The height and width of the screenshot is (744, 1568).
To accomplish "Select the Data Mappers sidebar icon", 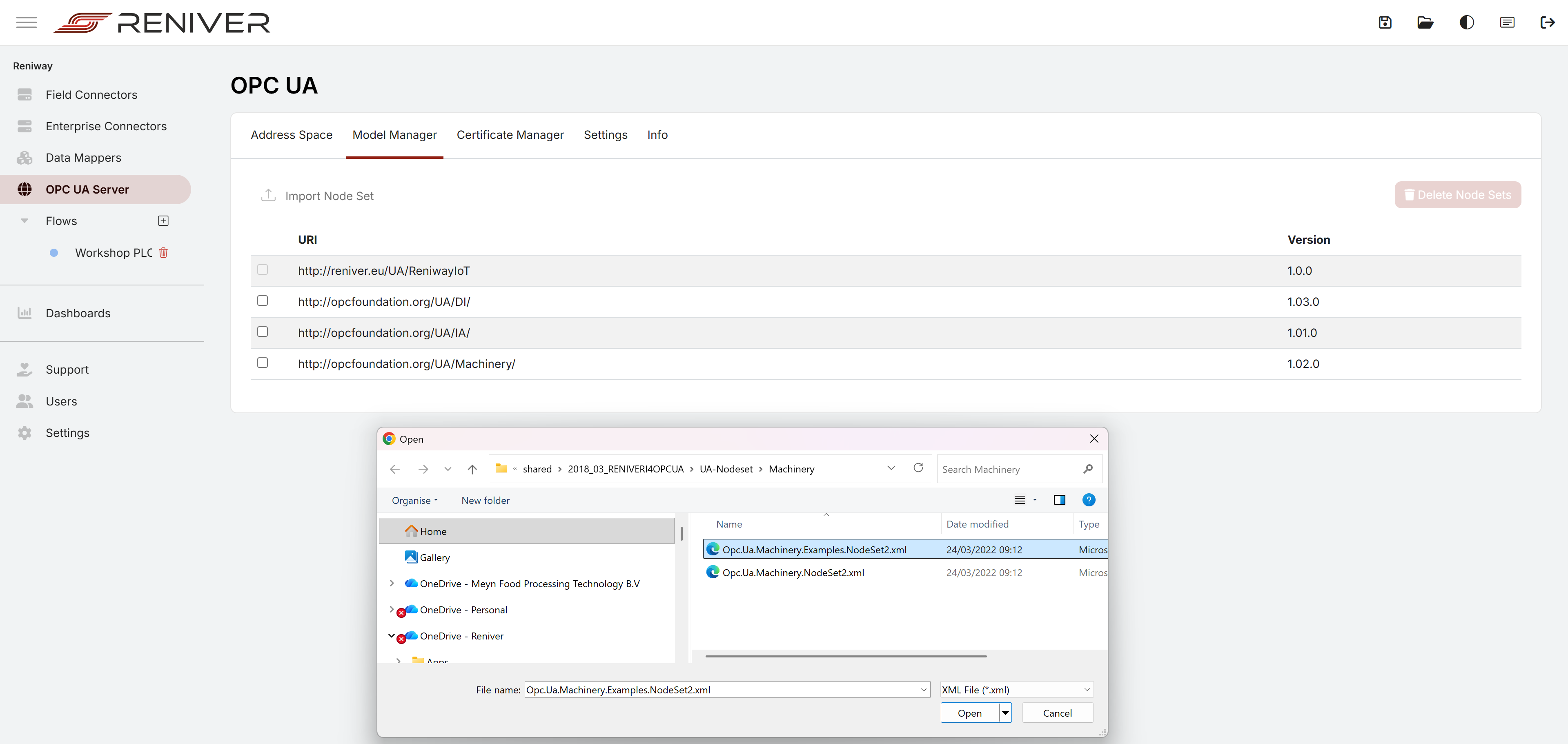I will point(25,157).
